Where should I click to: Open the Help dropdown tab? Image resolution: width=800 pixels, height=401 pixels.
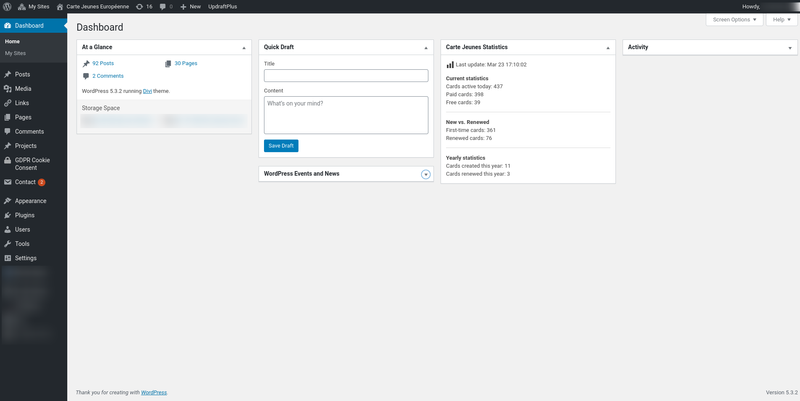tap(782, 19)
